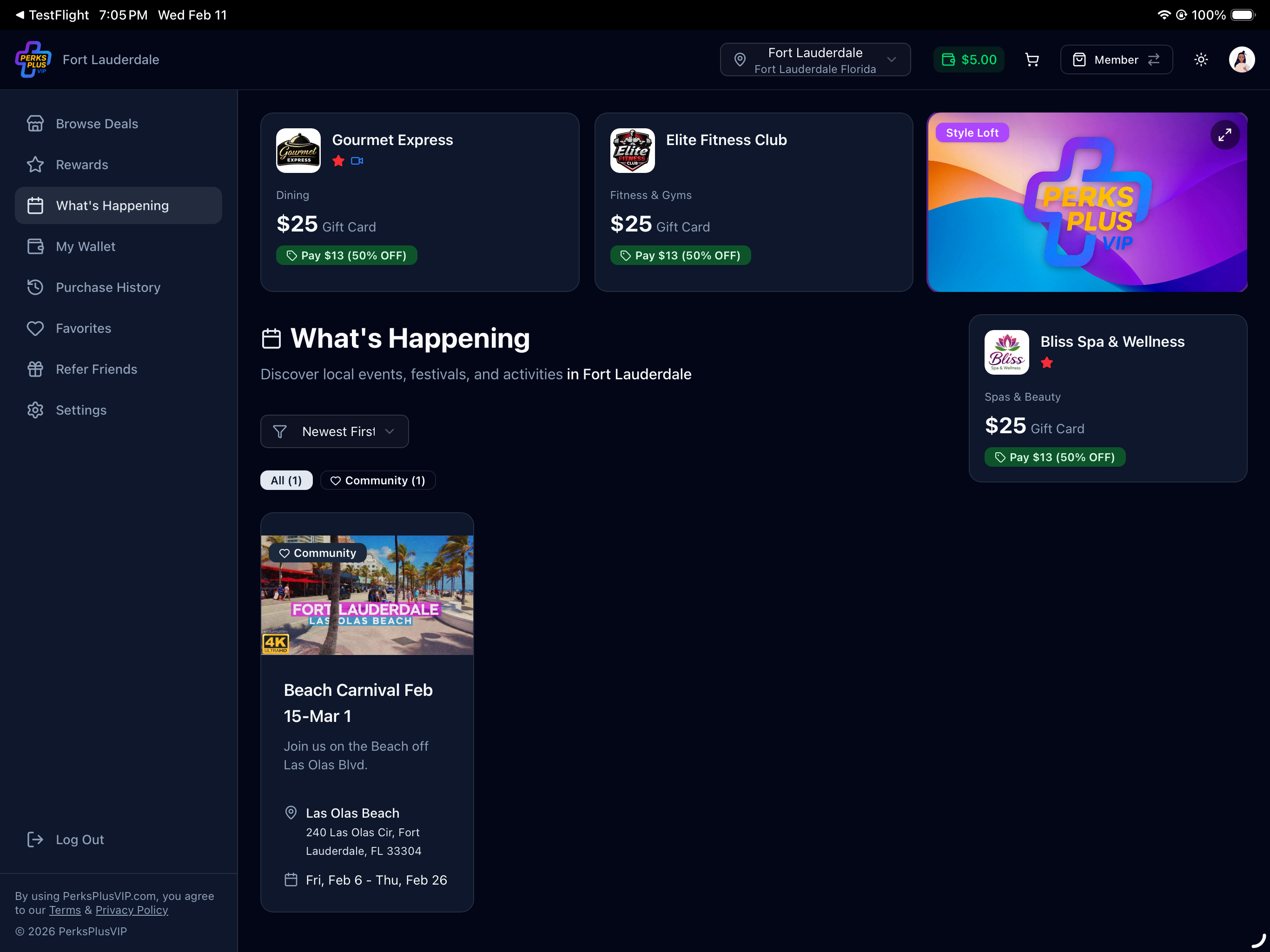1270x952 pixels.
Task: Open the user profile avatar
Action: click(1241, 59)
